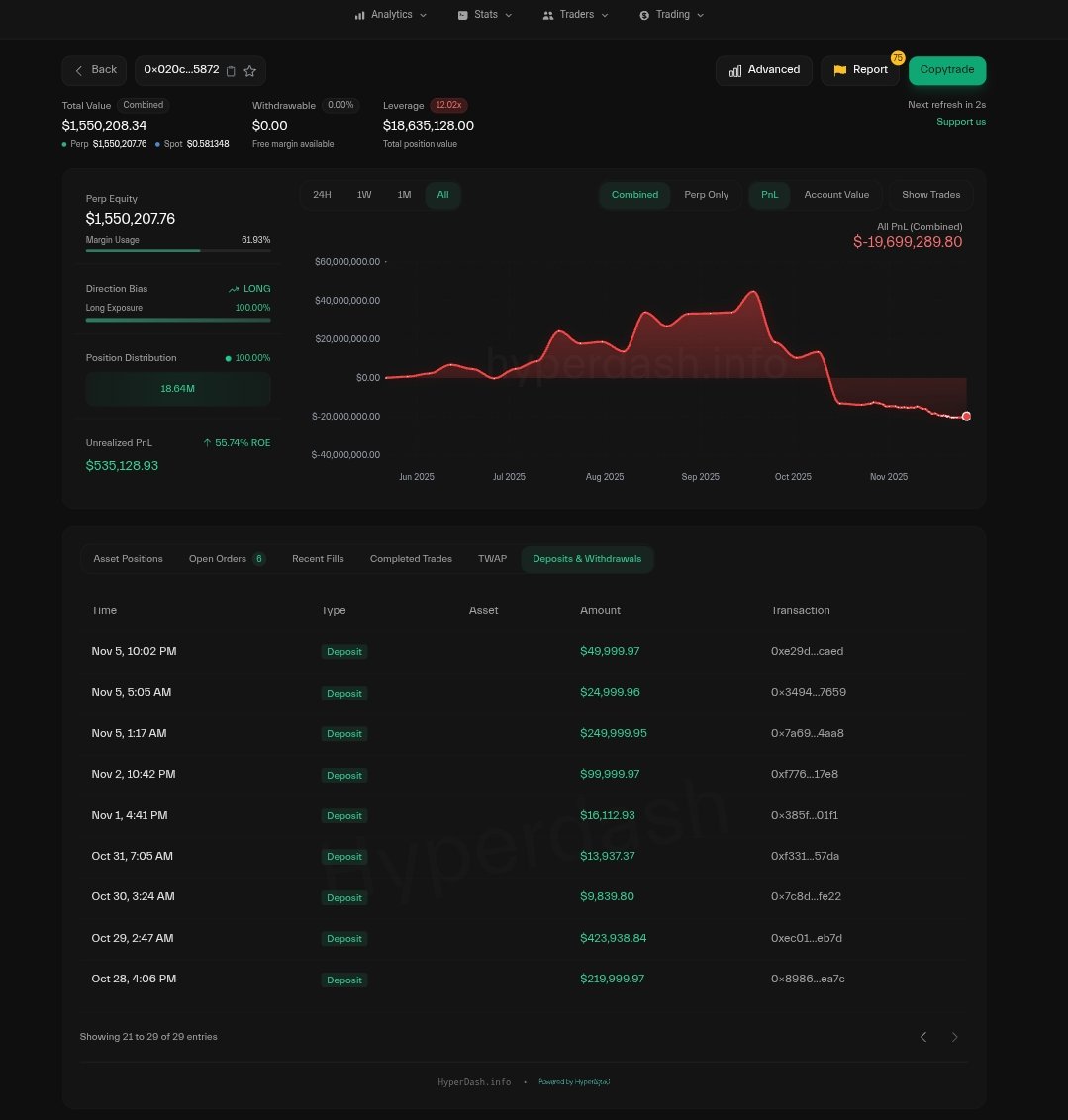1068x1120 pixels.
Task: Select the 24H time range
Action: click(322, 195)
